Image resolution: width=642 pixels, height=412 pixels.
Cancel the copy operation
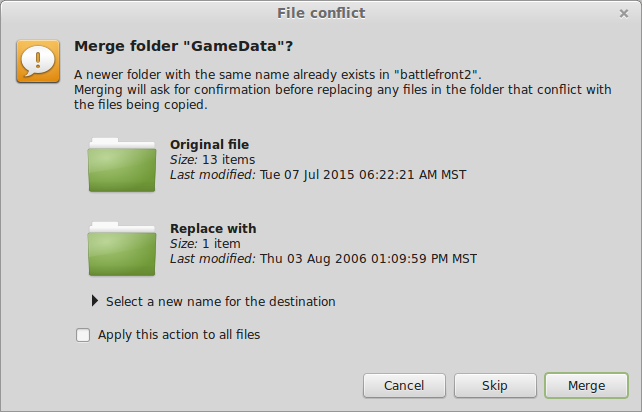pos(404,385)
